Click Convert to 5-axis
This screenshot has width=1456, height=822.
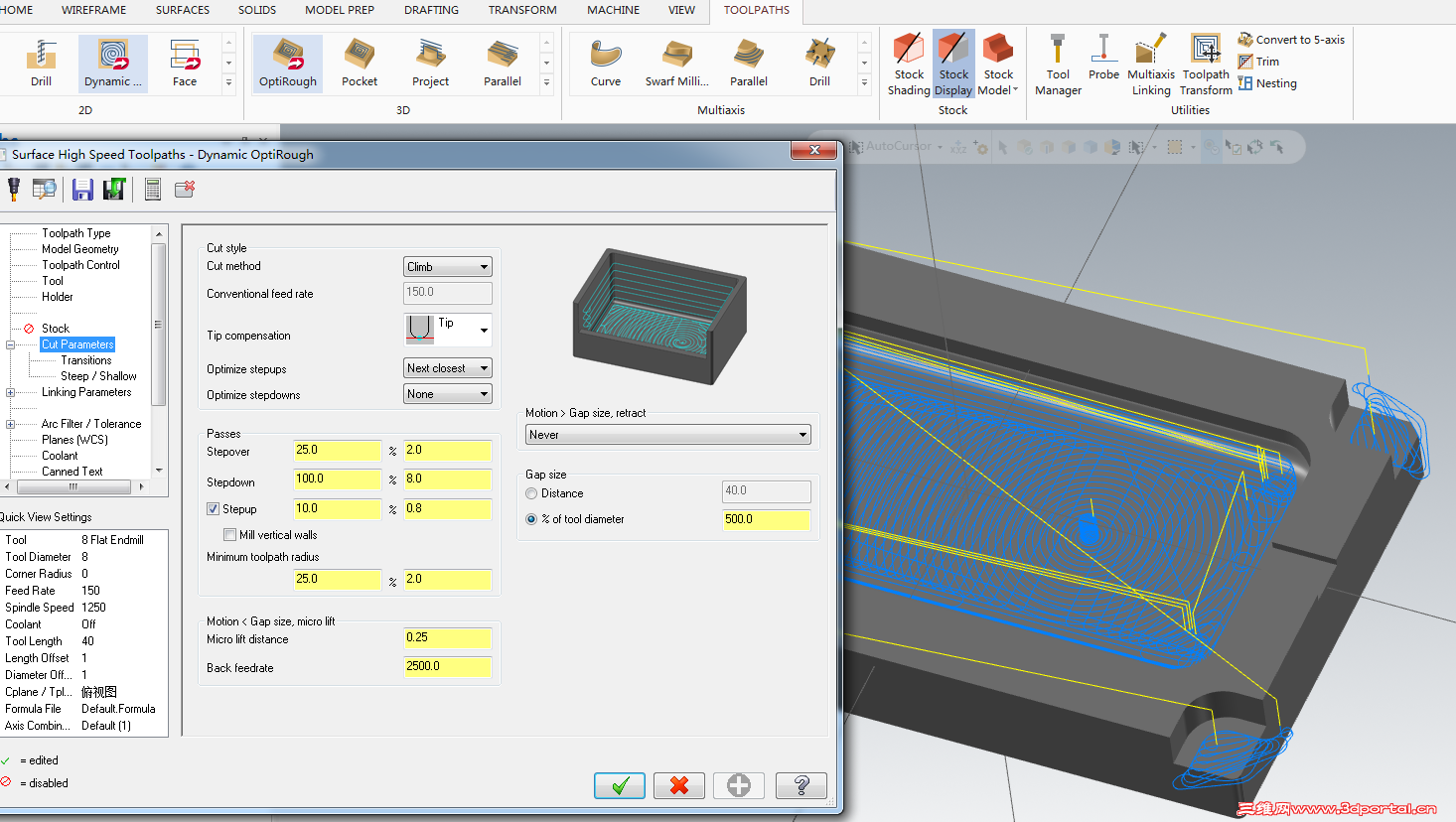[1291, 40]
